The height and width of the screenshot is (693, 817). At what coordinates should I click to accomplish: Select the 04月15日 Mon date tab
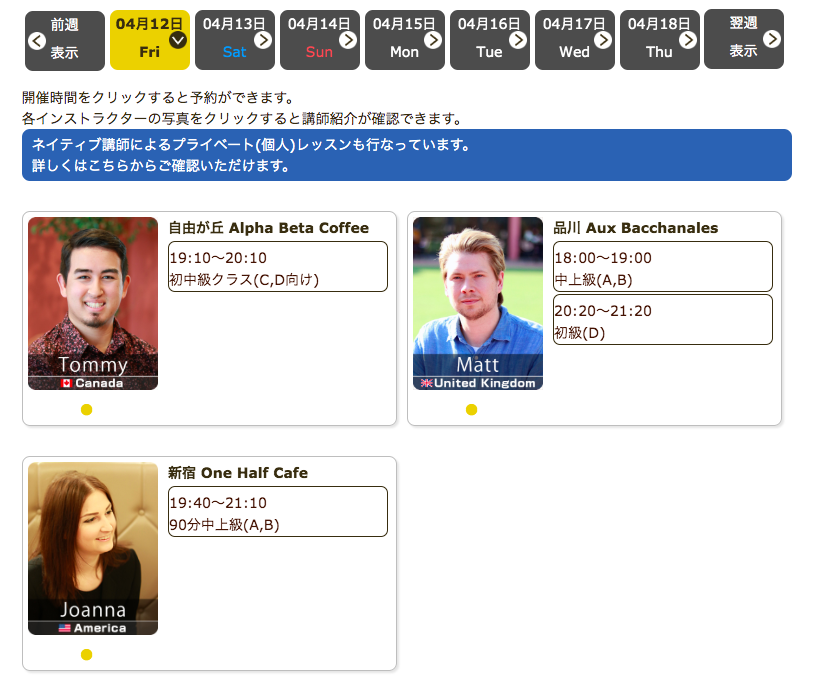[404, 40]
